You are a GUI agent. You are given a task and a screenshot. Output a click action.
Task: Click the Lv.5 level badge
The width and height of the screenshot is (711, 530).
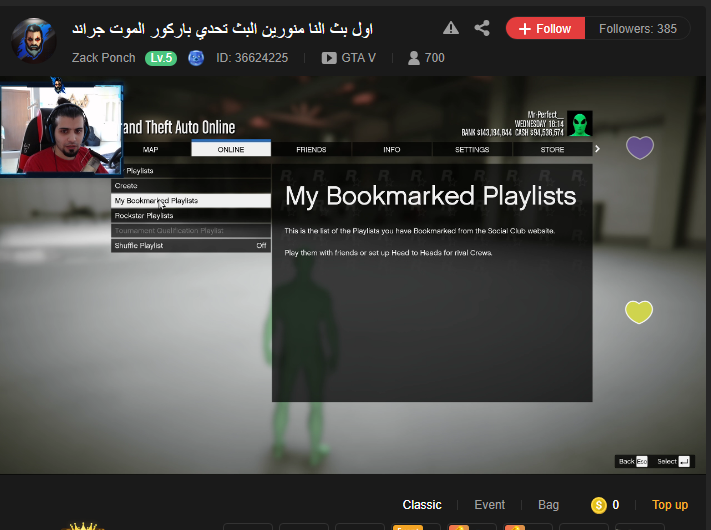pyautogui.click(x=161, y=58)
